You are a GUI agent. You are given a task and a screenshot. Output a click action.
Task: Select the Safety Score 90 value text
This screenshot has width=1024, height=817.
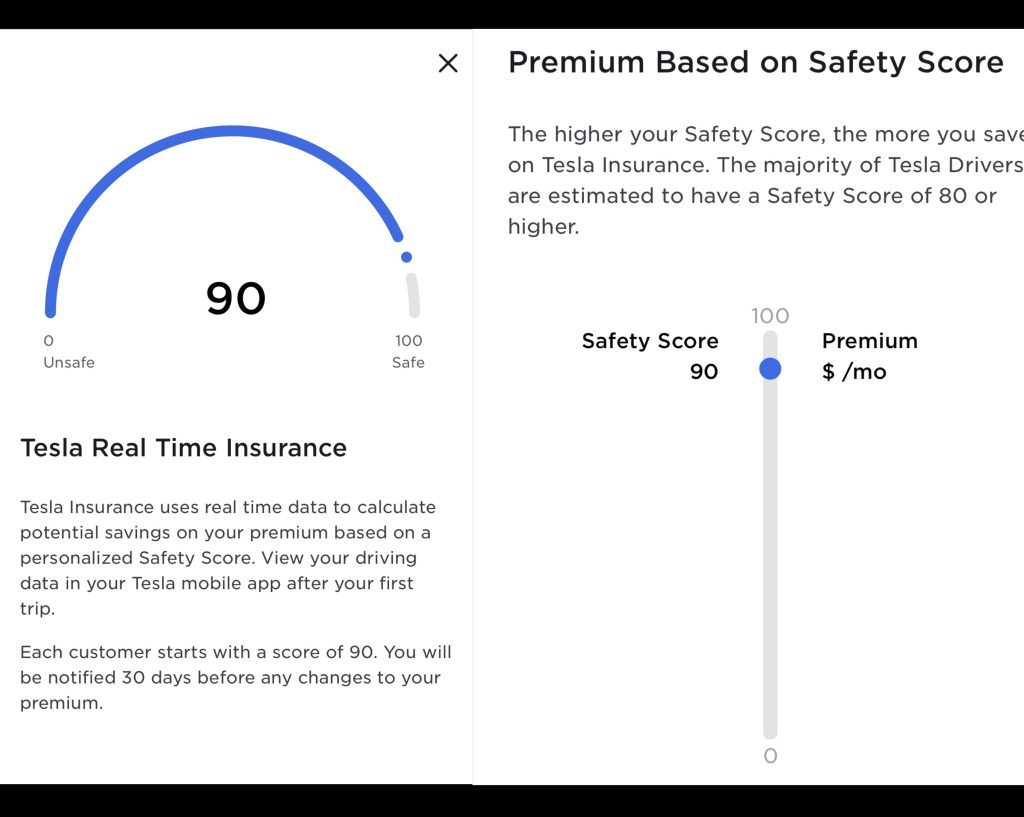pyautogui.click(x=705, y=371)
